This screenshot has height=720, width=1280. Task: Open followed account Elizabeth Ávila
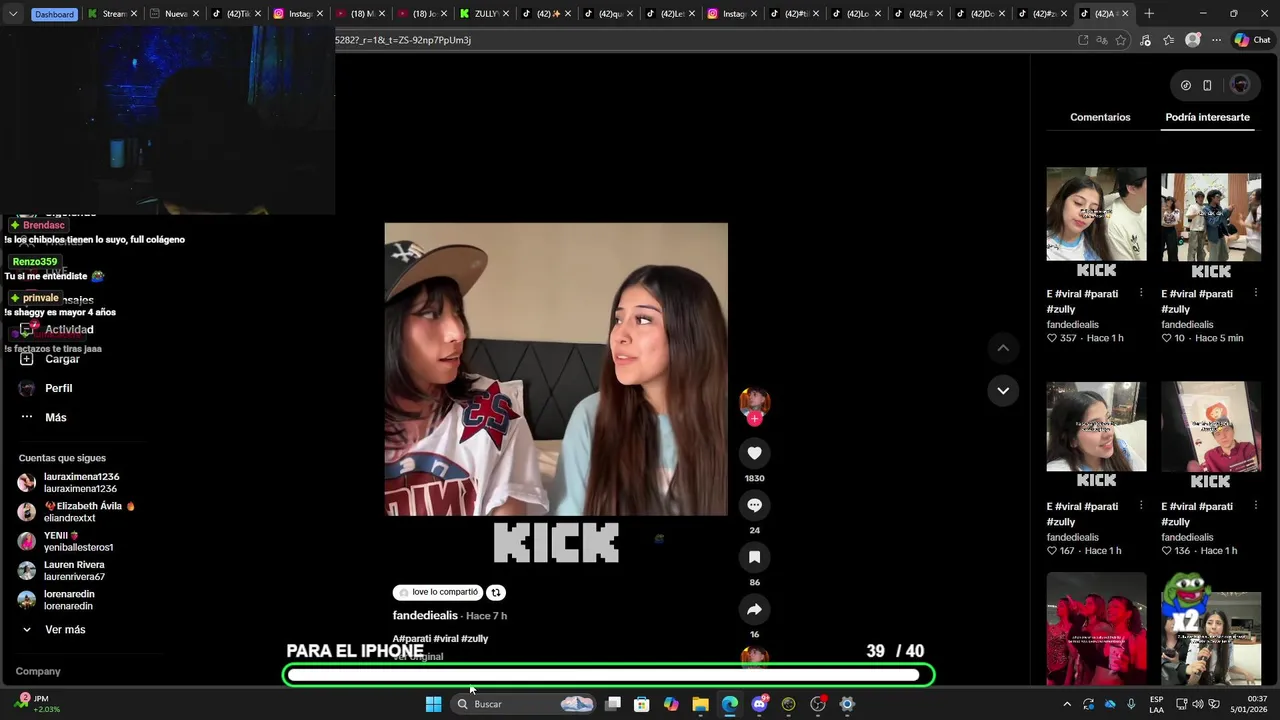coord(76,512)
